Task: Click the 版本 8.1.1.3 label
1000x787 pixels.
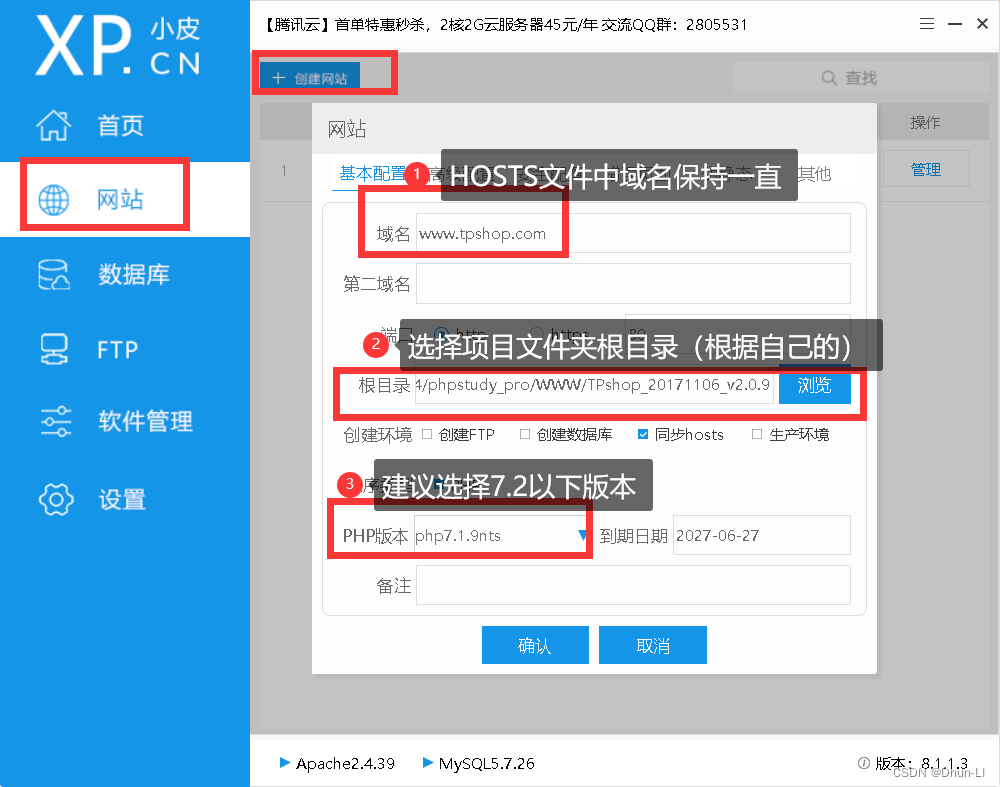Action: point(922,763)
